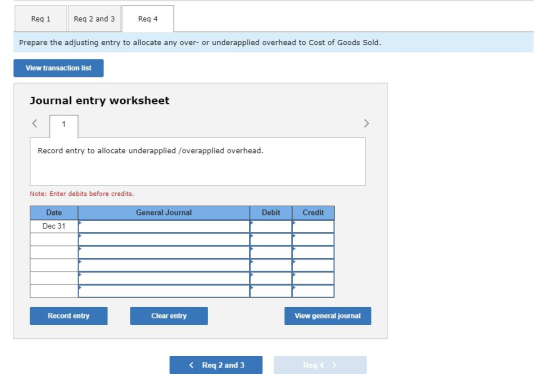Select Credit cell in second row
Viewport: 560px width, 374px height.
coord(313,239)
